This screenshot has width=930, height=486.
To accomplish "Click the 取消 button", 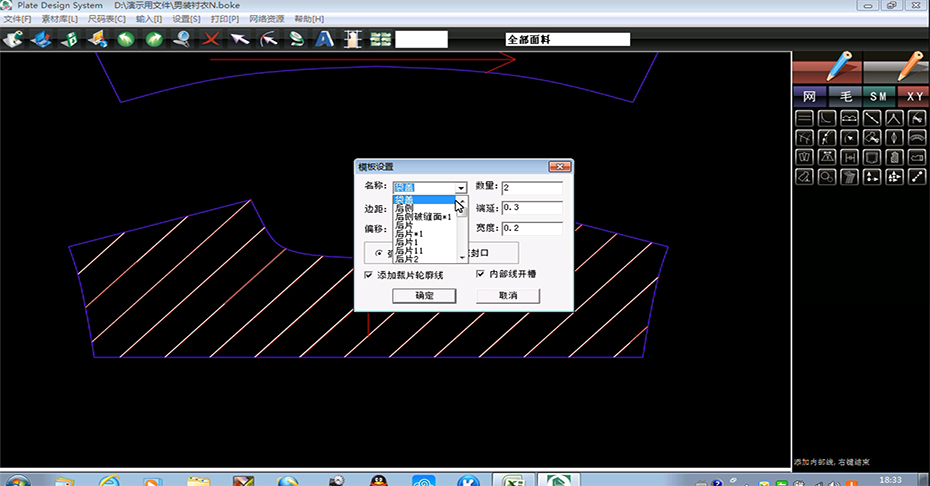I will pyautogui.click(x=507, y=296).
